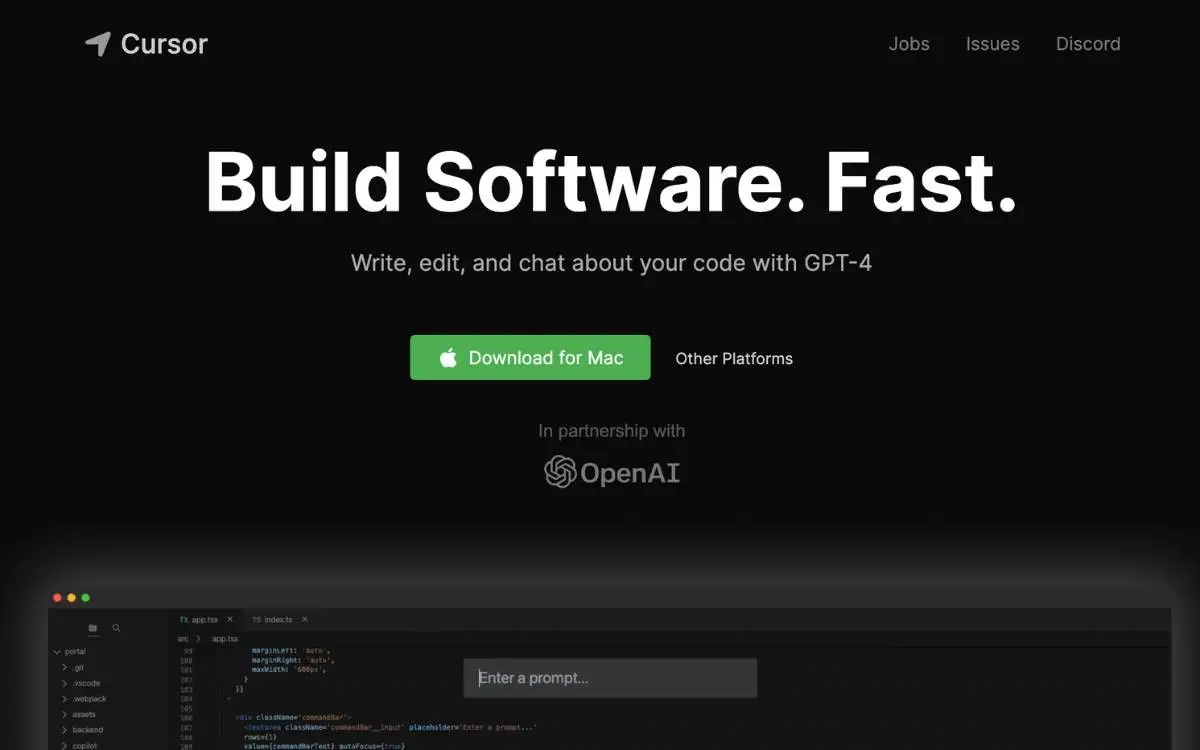This screenshot has height=750, width=1200.
Task: Visit the Discord link in header
Action: click(x=1088, y=44)
